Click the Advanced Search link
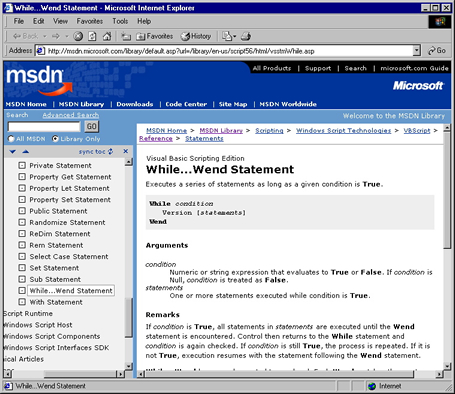455x394 pixels. pos(71,115)
